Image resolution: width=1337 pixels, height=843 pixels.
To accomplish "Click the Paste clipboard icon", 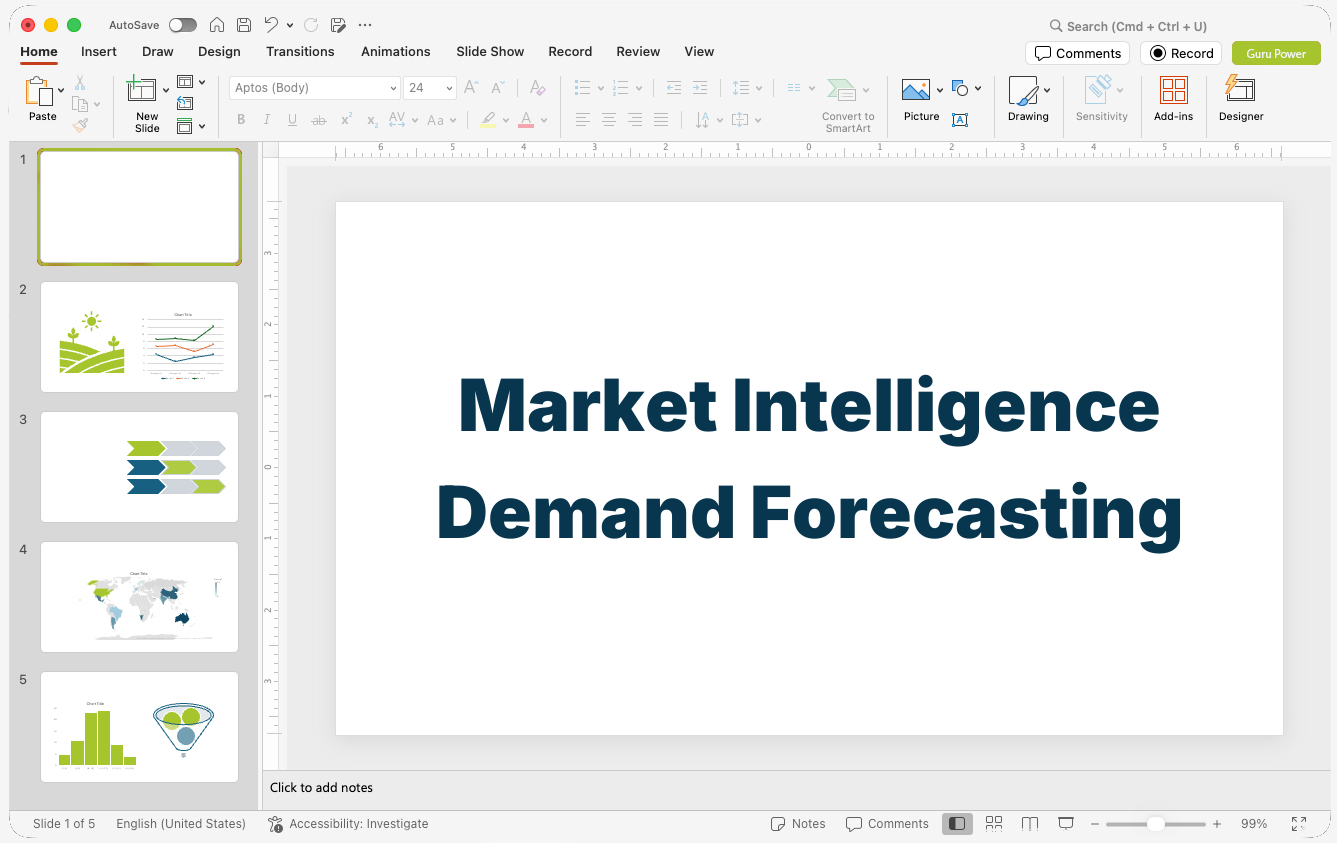I will [x=39, y=92].
